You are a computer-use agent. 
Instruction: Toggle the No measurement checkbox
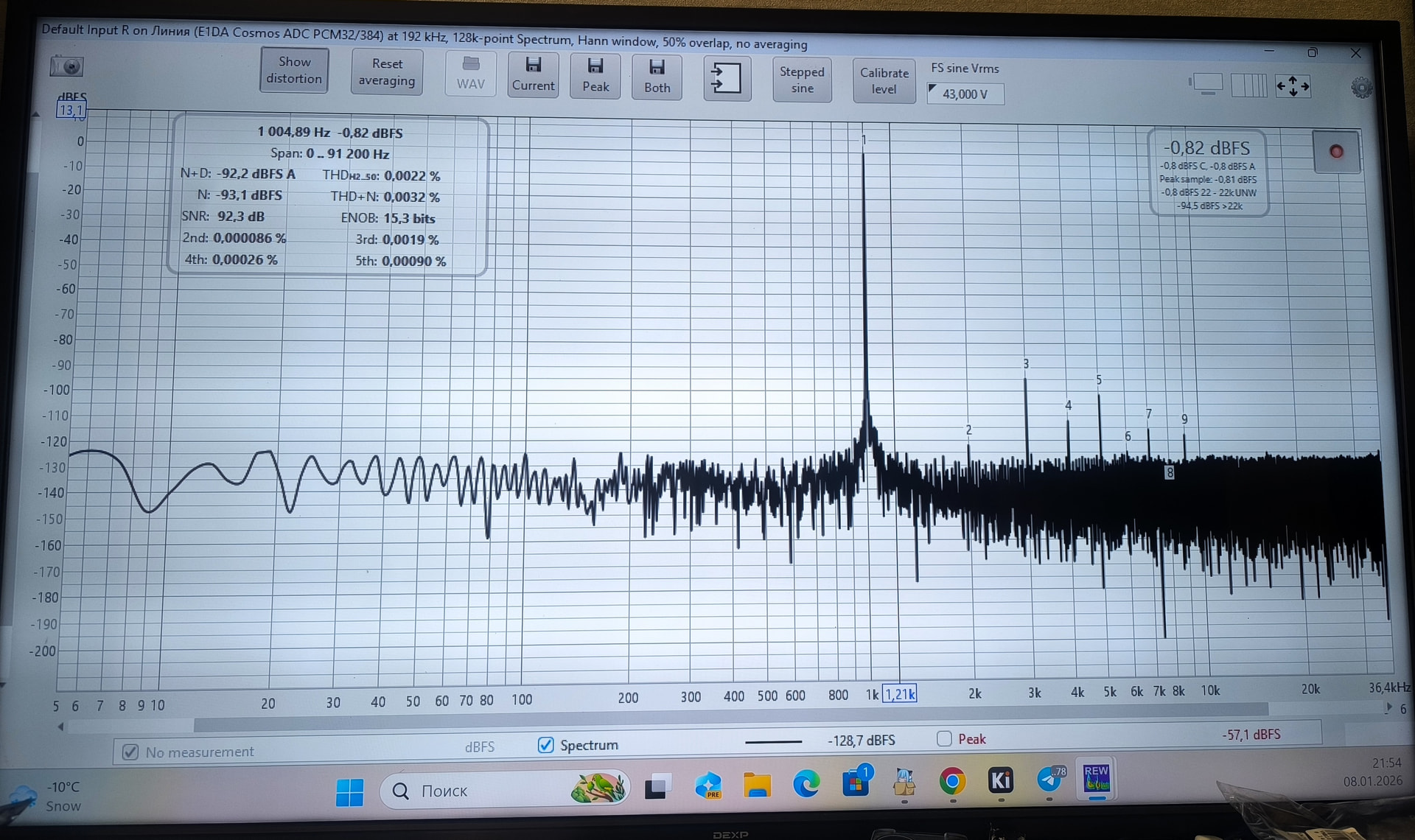tap(130, 752)
